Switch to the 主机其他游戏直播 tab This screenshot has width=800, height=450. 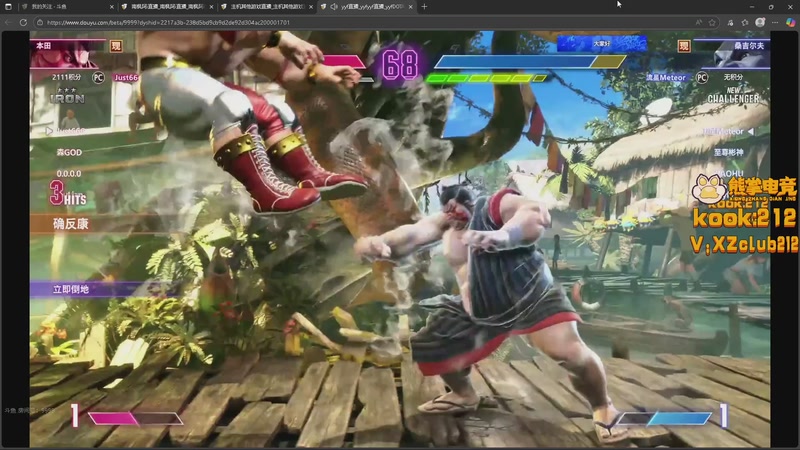[x=266, y=7]
